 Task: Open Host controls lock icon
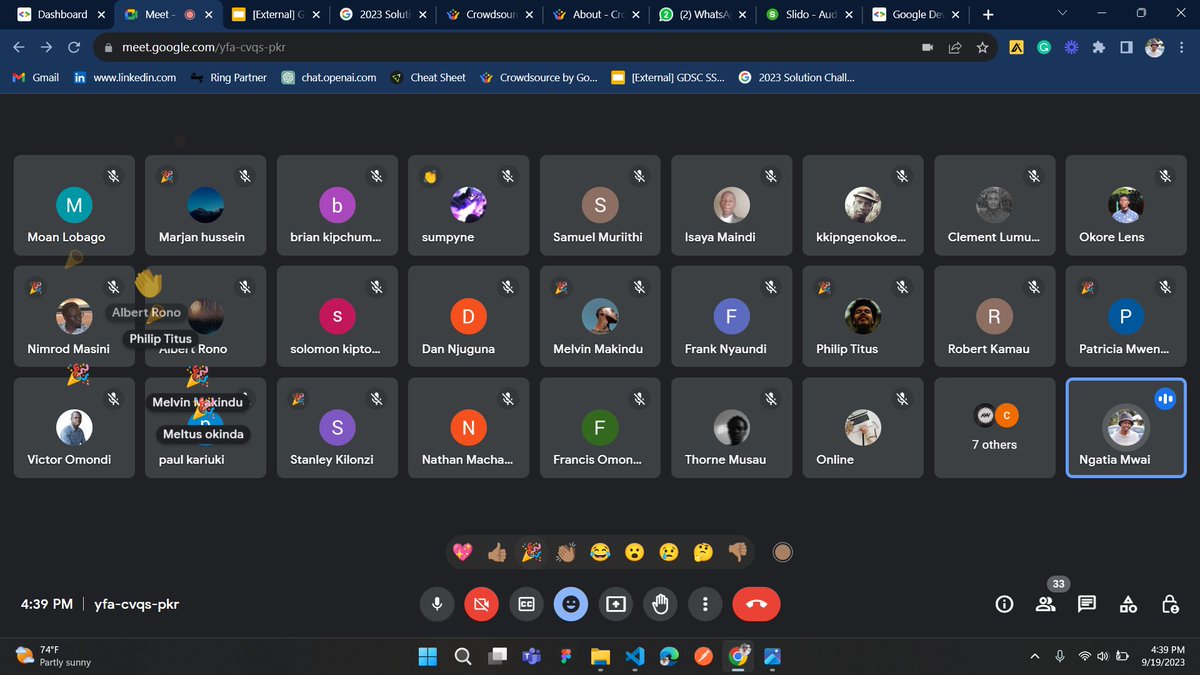pos(1170,604)
